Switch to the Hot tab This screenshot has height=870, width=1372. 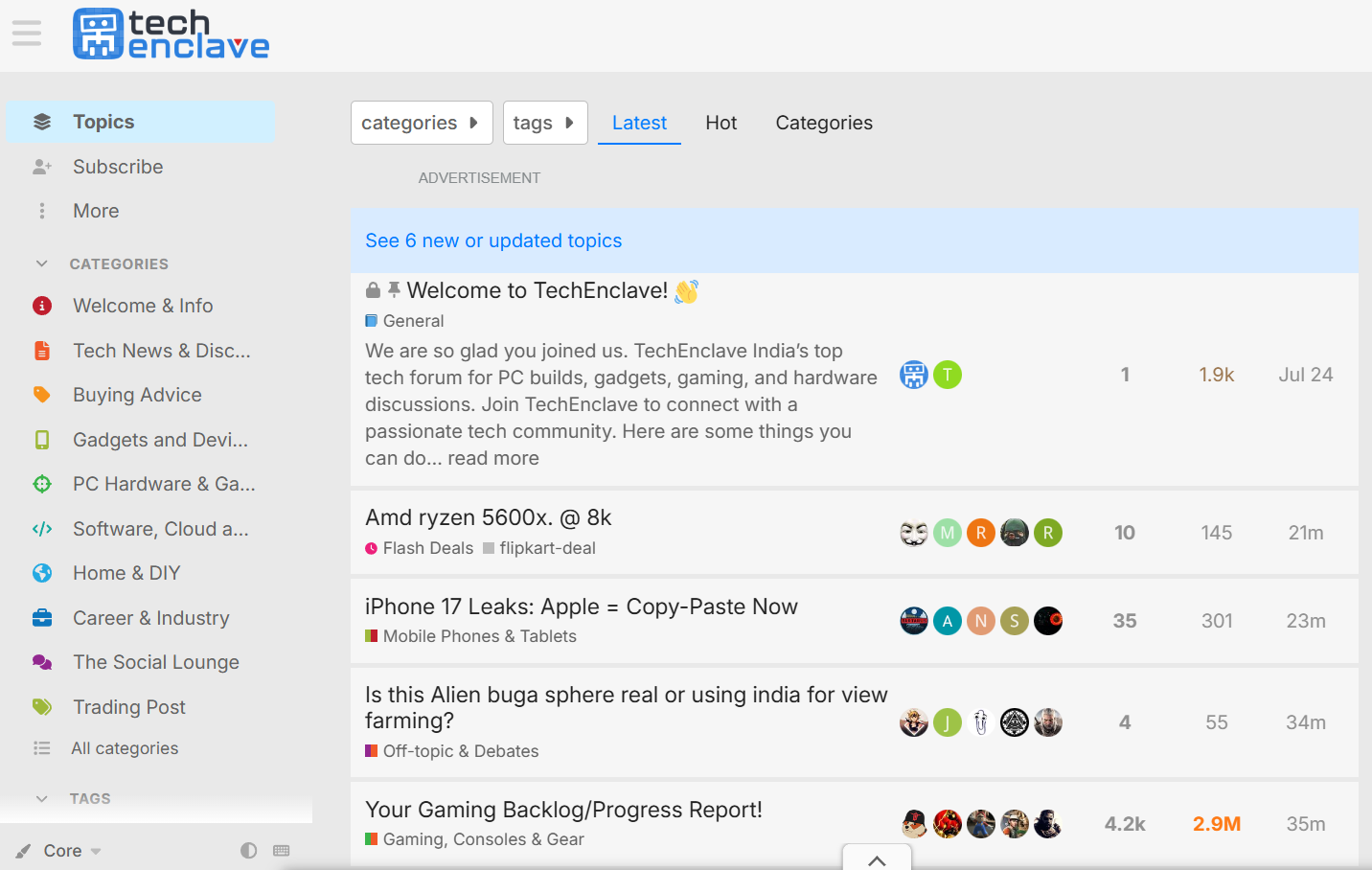tap(721, 123)
